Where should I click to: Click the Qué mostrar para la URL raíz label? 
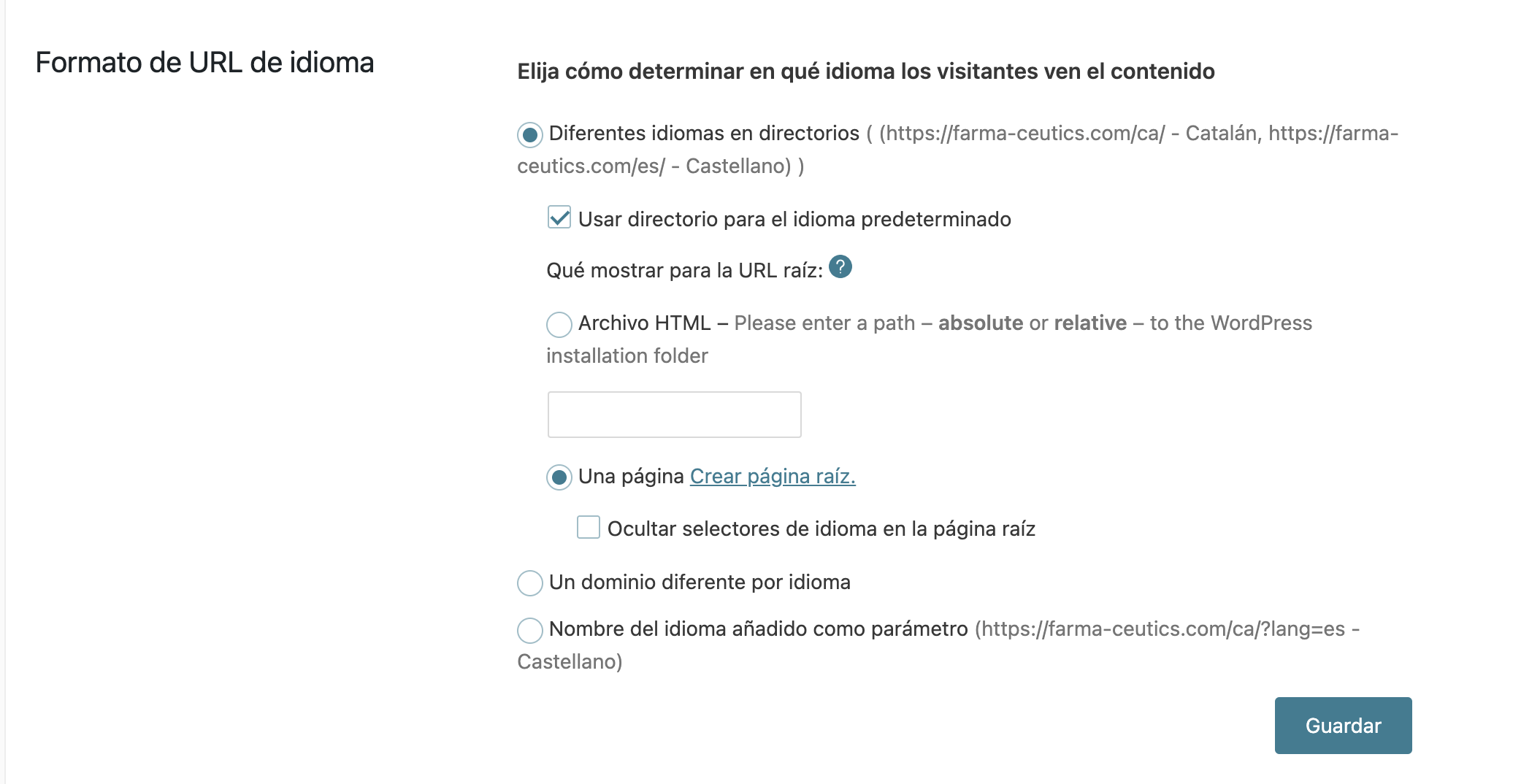684,271
